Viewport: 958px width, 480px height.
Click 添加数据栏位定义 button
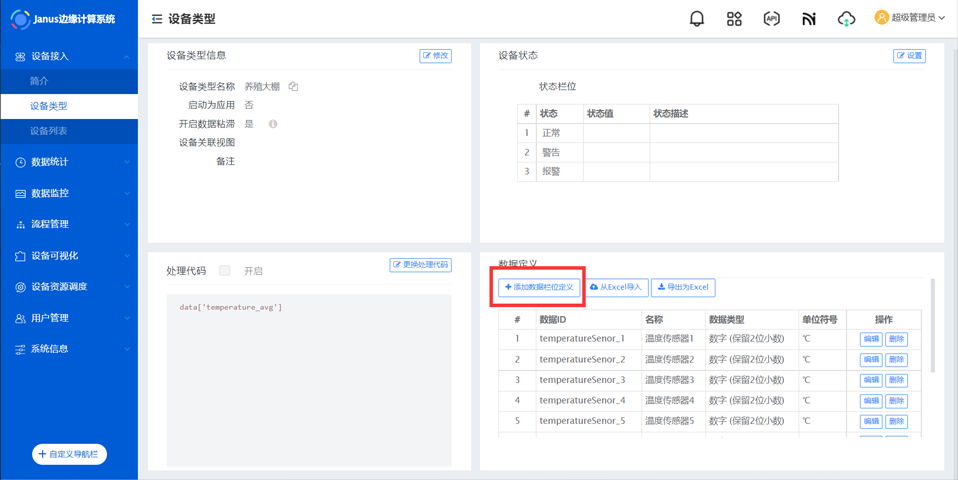click(539, 287)
